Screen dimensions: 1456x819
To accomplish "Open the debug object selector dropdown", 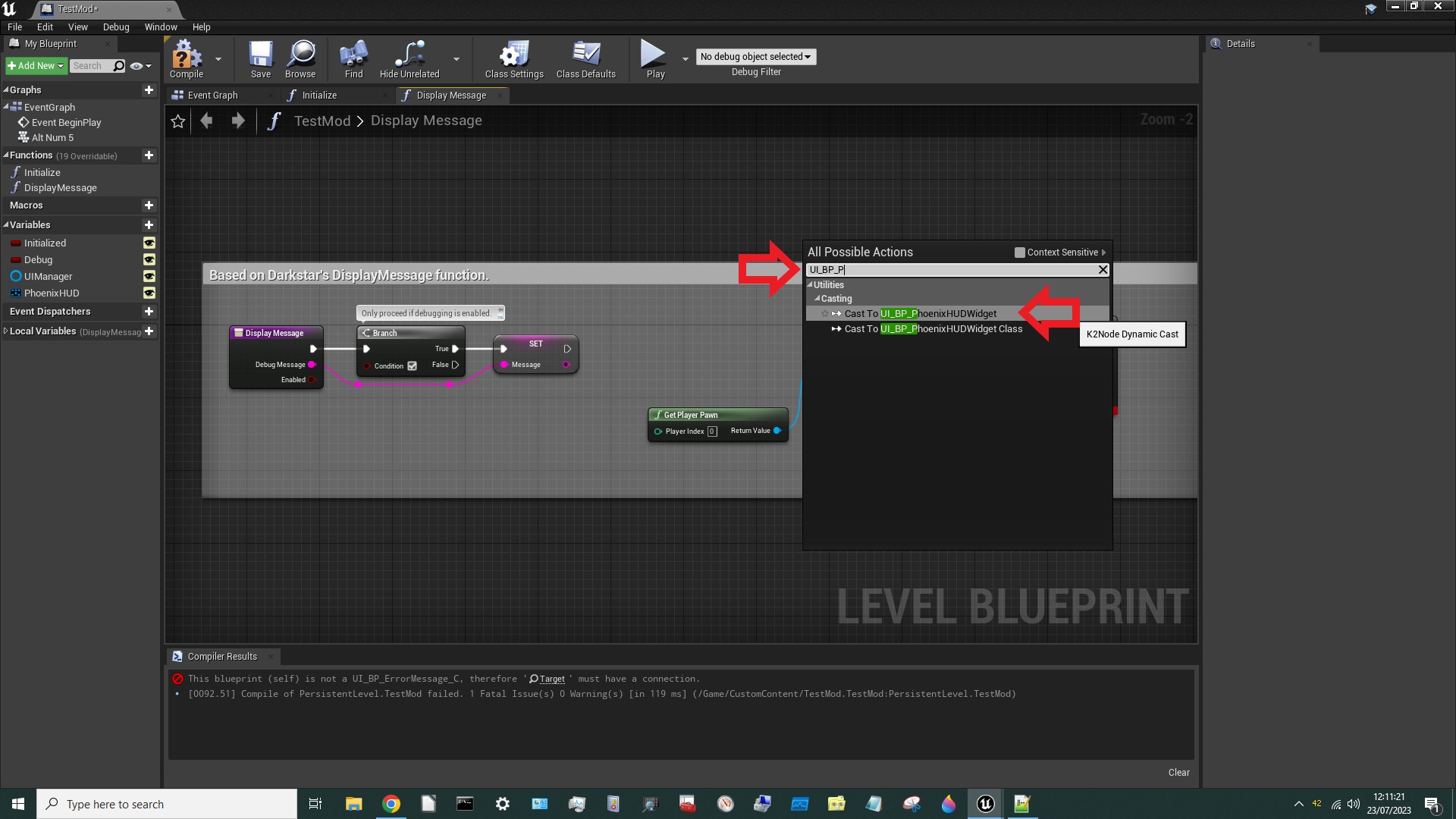I will click(755, 57).
